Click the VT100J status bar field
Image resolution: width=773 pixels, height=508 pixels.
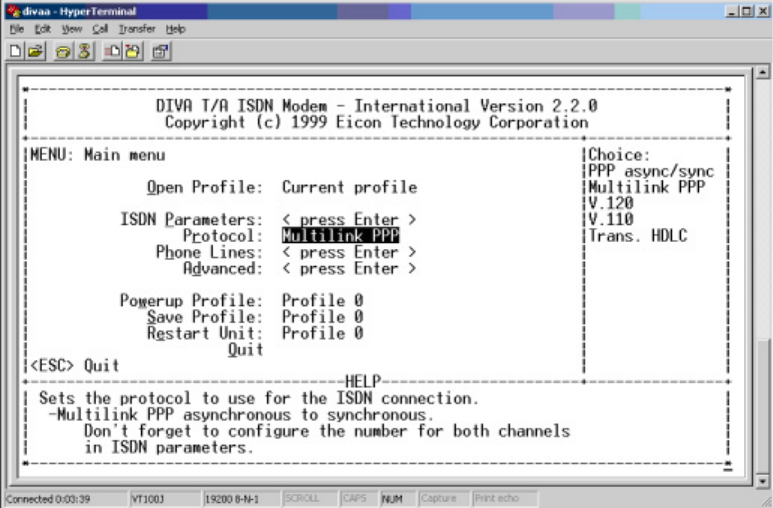click(x=165, y=499)
